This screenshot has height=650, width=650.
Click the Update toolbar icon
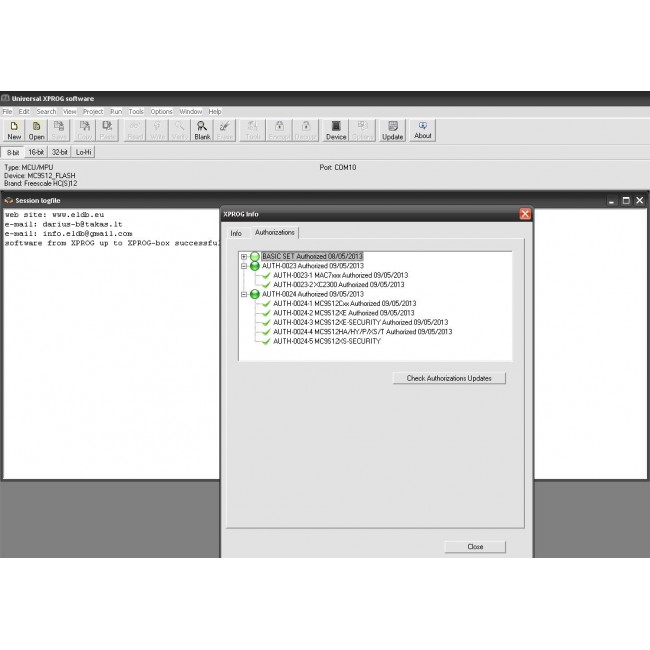pyautogui.click(x=393, y=130)
